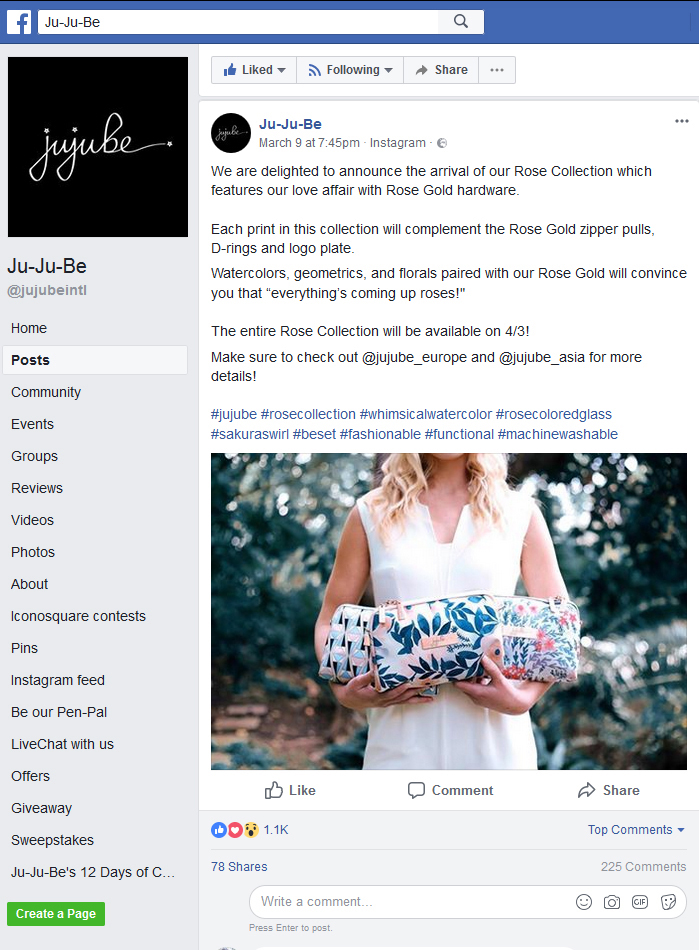Attach a photo using the camera icon
Image resolution: width=699 pixels, height=950 pixels.
pyautogui.click(x=612, y=902)
